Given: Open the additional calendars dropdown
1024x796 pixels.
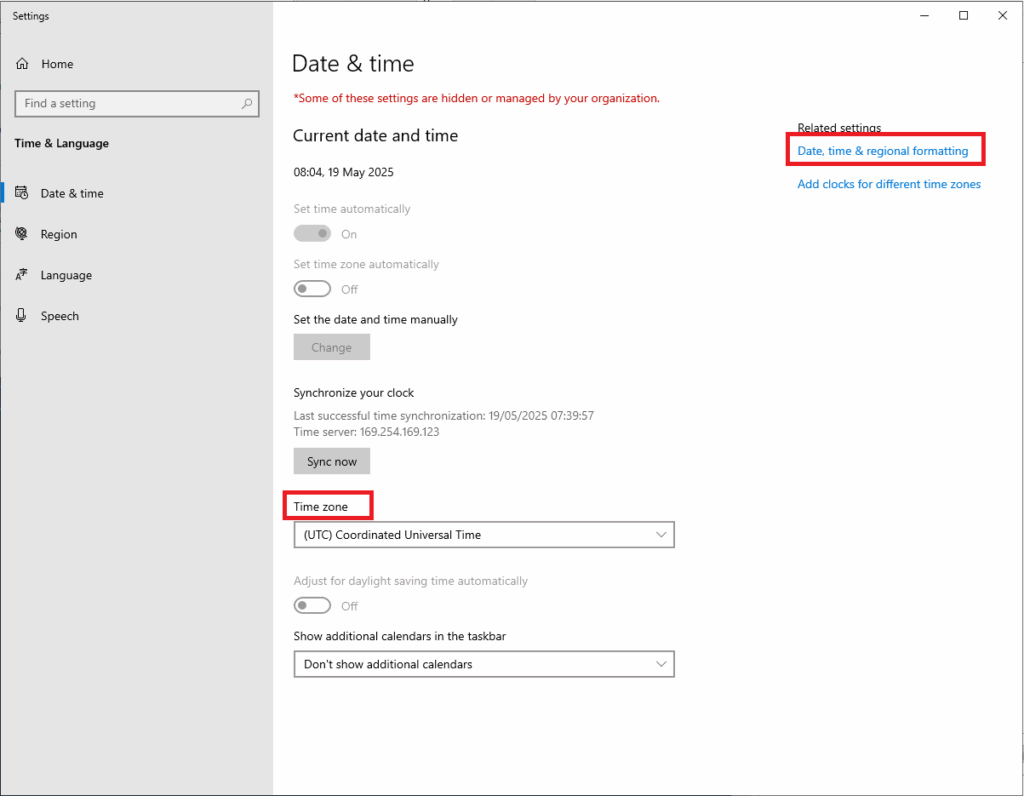Looking at the screenshot, I should [x=484, y=664].
